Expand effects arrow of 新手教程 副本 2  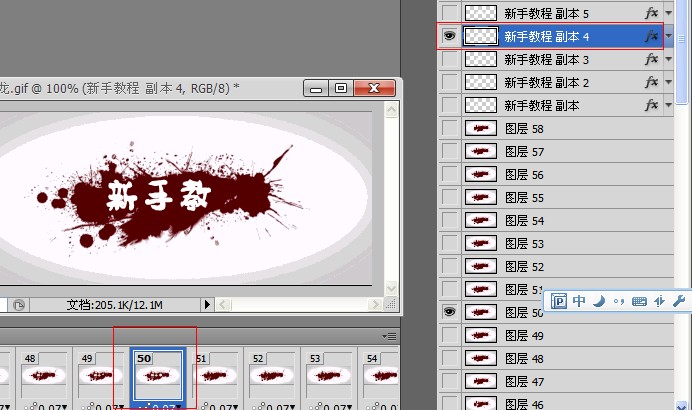coord(668,82)
